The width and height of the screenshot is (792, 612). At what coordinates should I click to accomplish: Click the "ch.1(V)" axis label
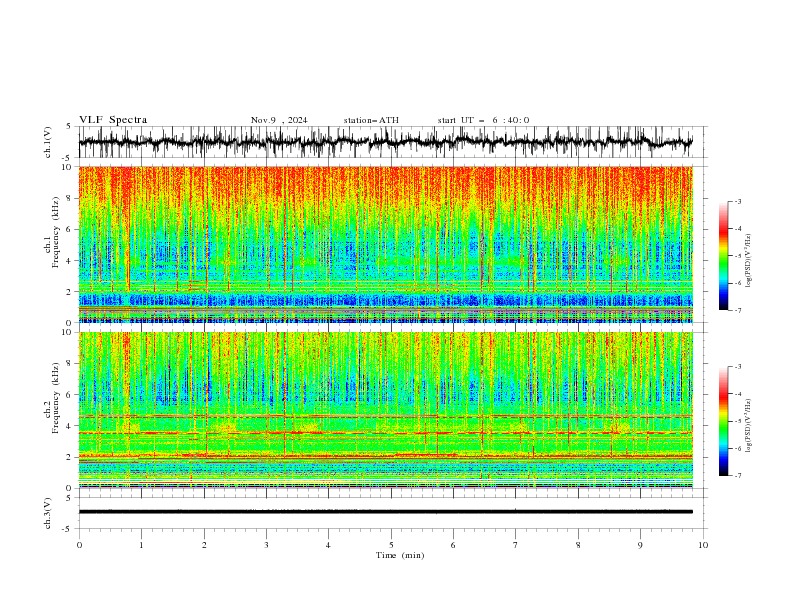coord(48,142)
